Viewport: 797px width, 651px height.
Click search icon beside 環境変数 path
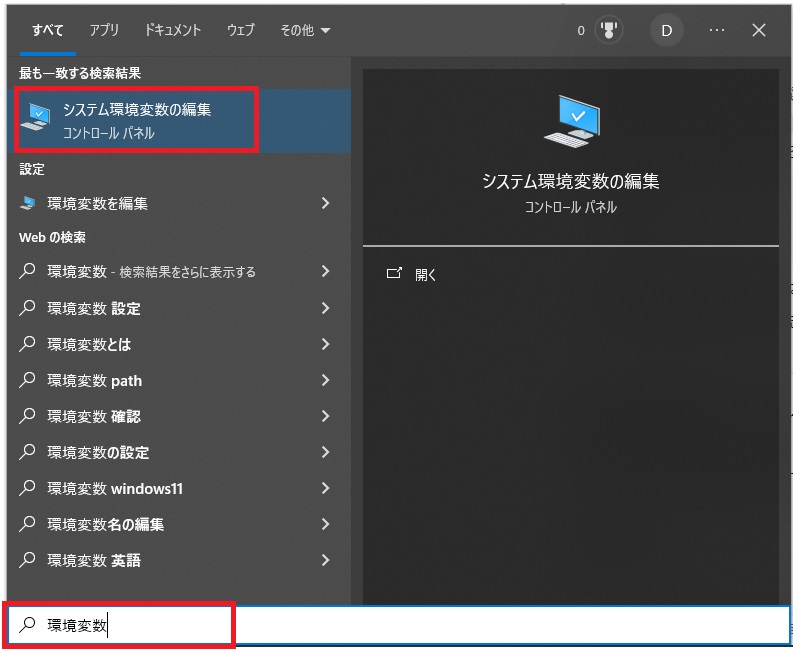27,380
